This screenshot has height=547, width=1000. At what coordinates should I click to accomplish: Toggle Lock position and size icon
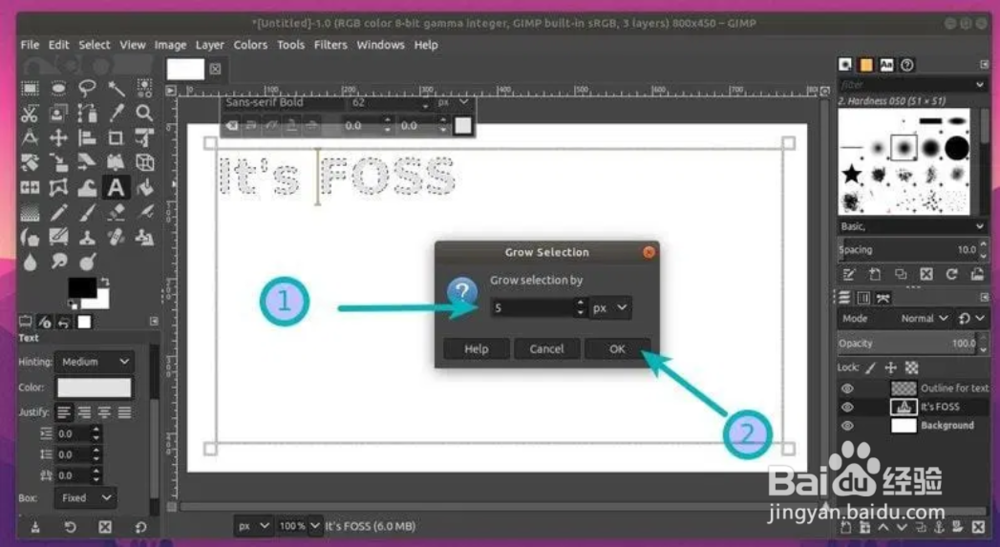(891, 368)
